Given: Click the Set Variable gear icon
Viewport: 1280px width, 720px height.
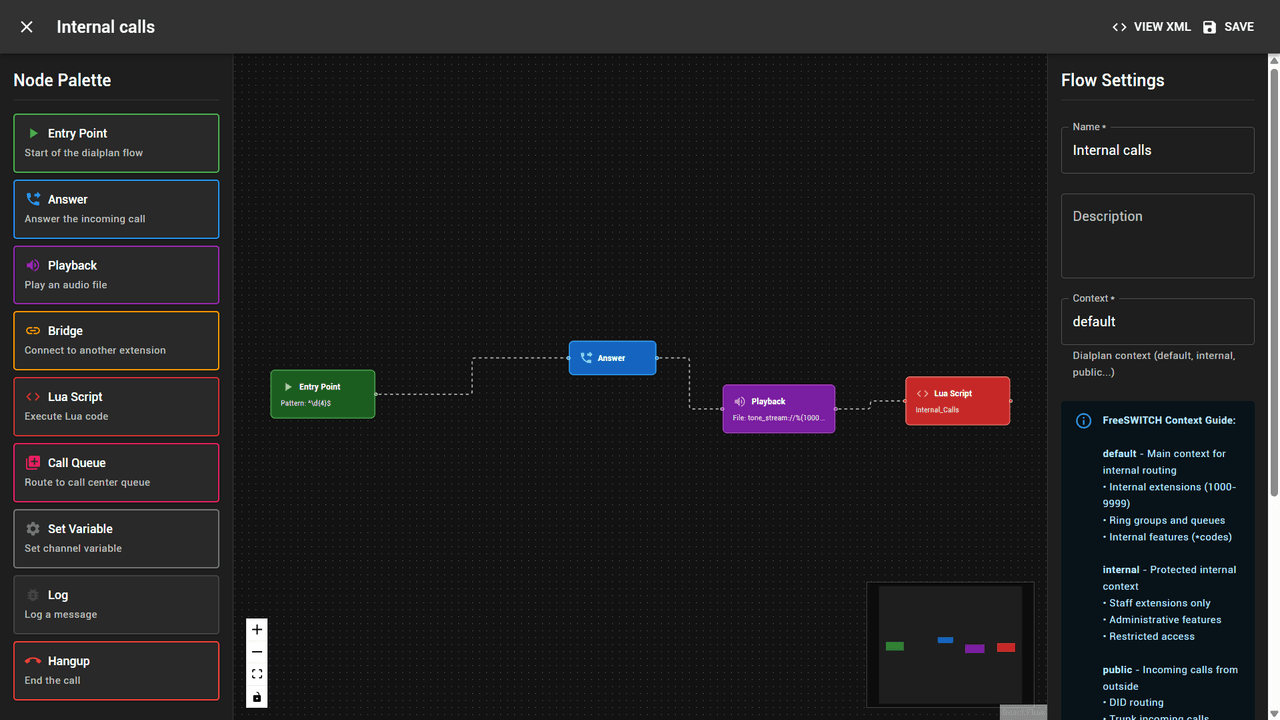Looking at the screenshot, I should tap(33, 529).
